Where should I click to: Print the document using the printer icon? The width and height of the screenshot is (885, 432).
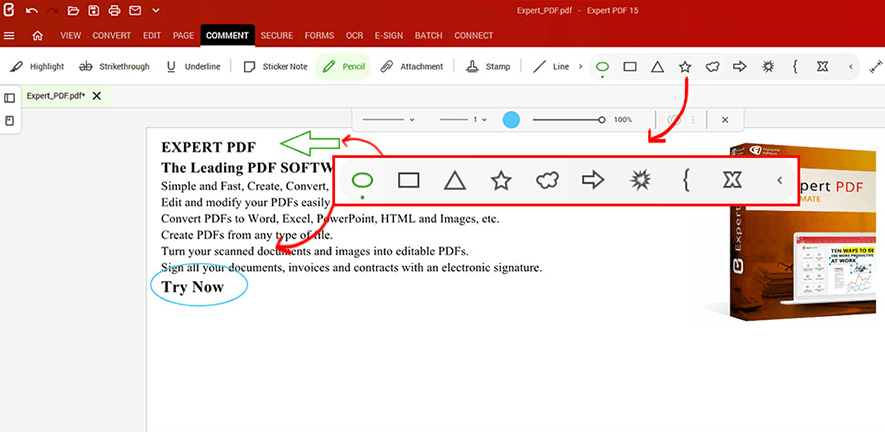pos(115,10)
